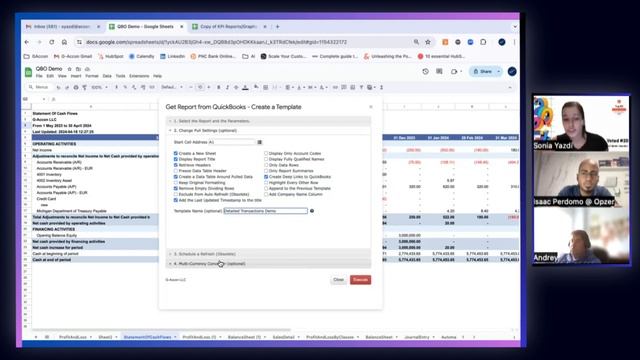The width and height of the screenshot is (640, 360).
Task: Click the print icon in Sheets toolbar
Action: pos(76,87)
